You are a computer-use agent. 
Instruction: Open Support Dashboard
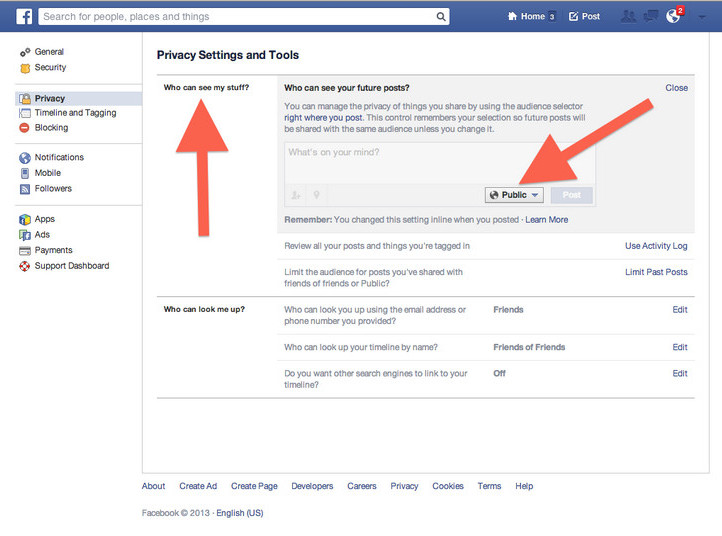(72, 266)
